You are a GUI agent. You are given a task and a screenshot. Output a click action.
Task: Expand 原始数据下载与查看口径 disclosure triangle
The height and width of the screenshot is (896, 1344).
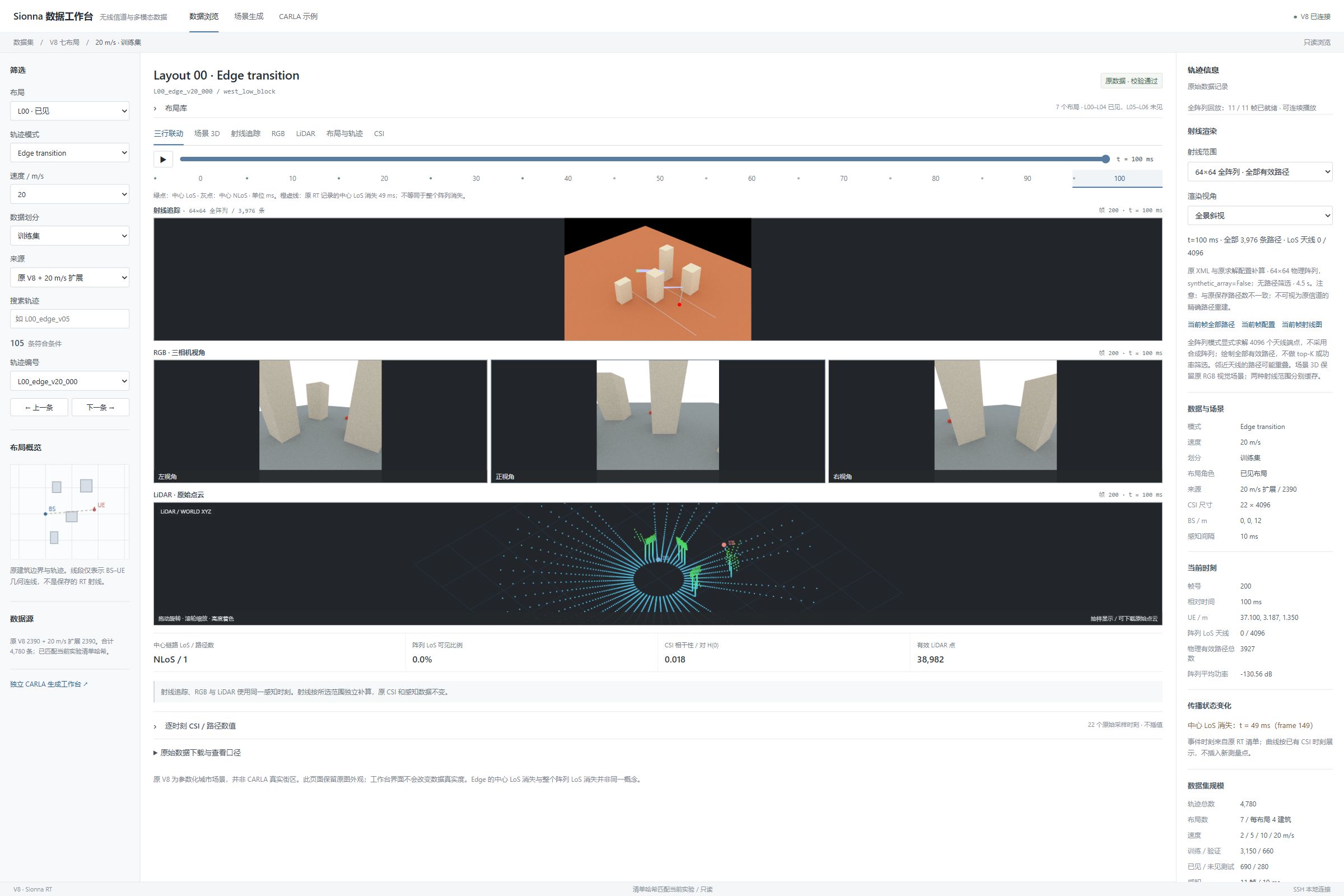[x=156, y=753]
